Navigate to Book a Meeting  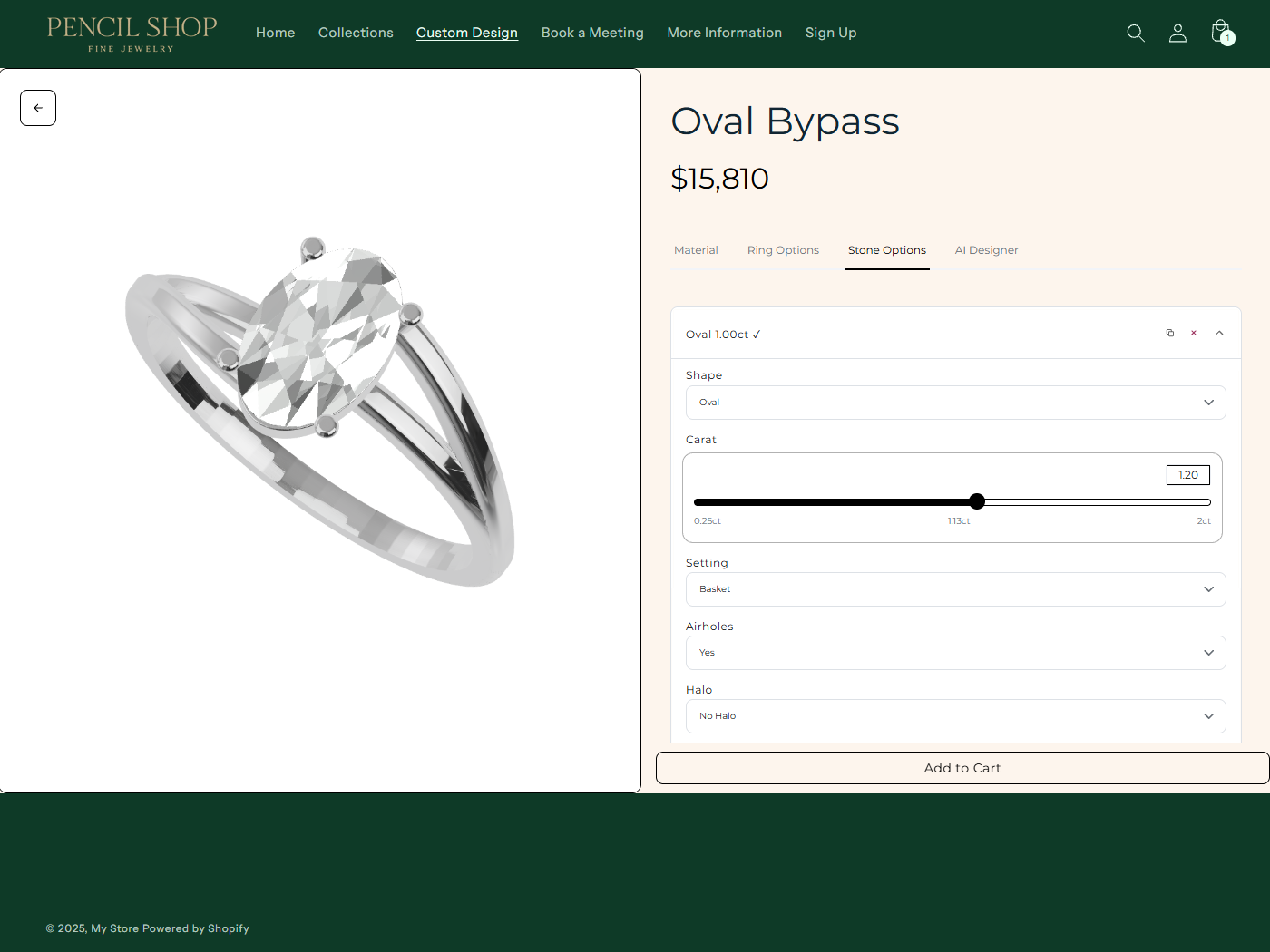click(x=592, y=33)
